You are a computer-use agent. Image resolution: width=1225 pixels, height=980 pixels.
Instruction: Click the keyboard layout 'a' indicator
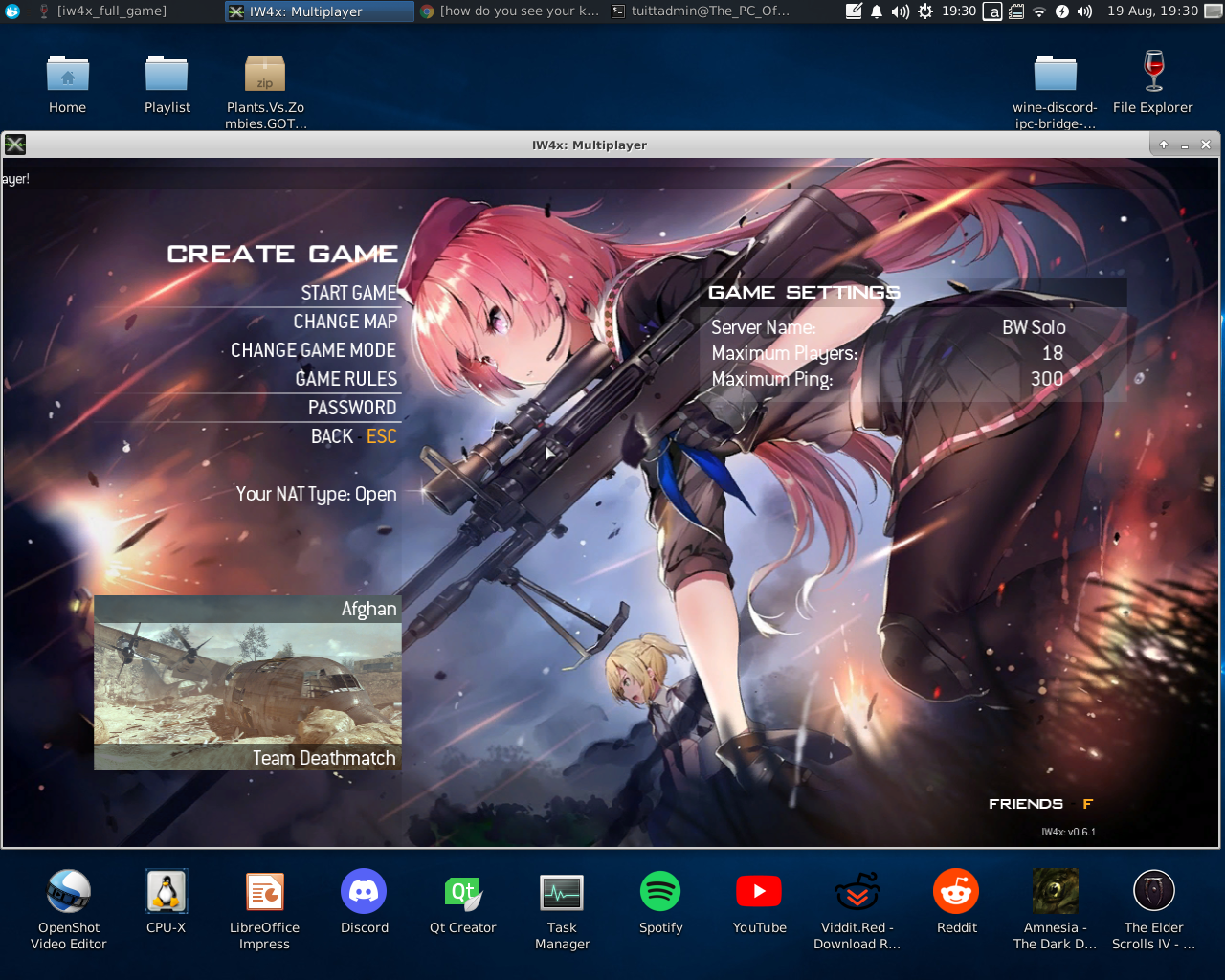tap(992, 11)
